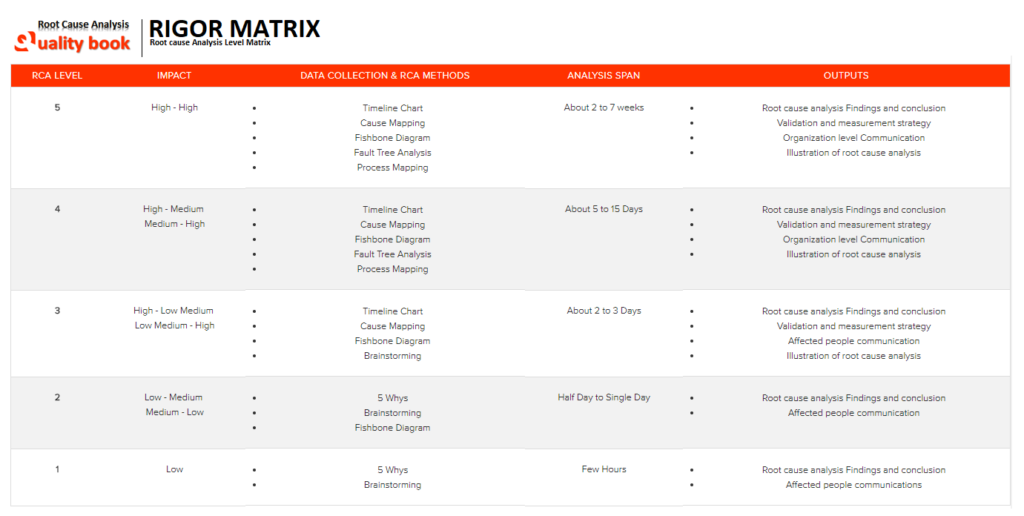Click the RCA LEVEL column header
The width and height of the screenshot is (1024, 516).
coord(57,75)
